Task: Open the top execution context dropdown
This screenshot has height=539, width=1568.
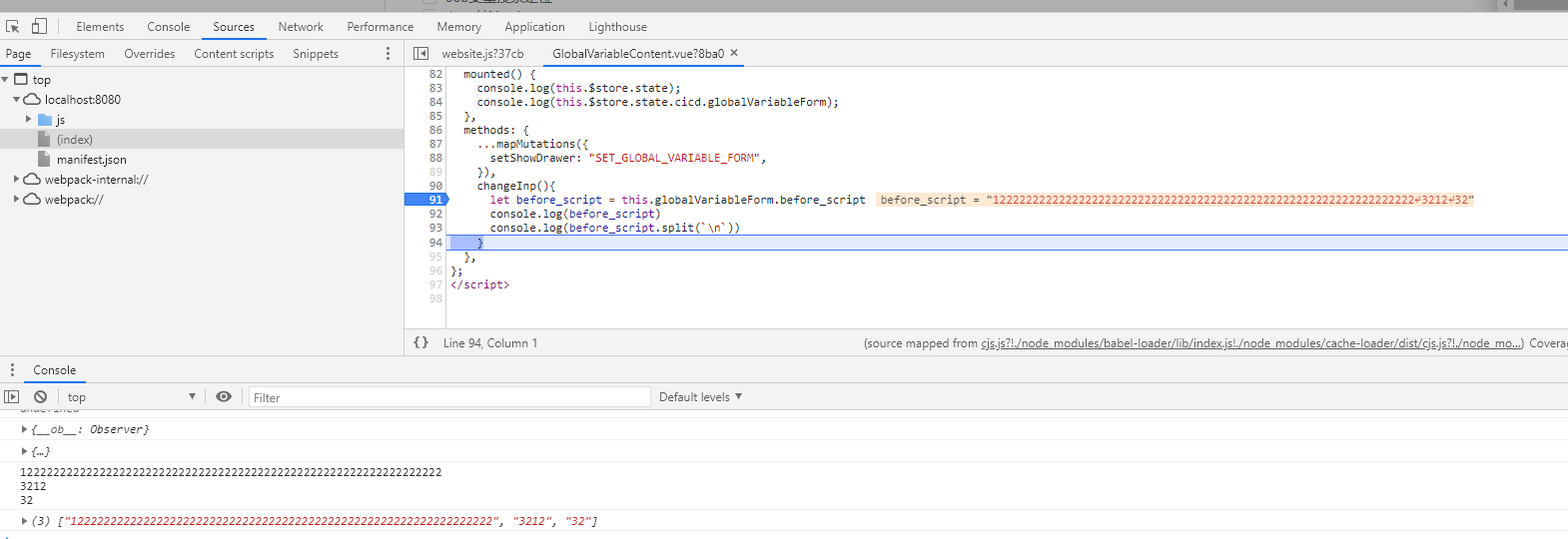Action: pos(131,396)
